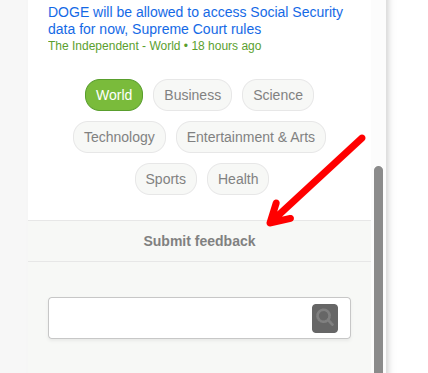Focus the search text field
The height and width of the screenshot is (373, 428).
[x=180, y=318]
